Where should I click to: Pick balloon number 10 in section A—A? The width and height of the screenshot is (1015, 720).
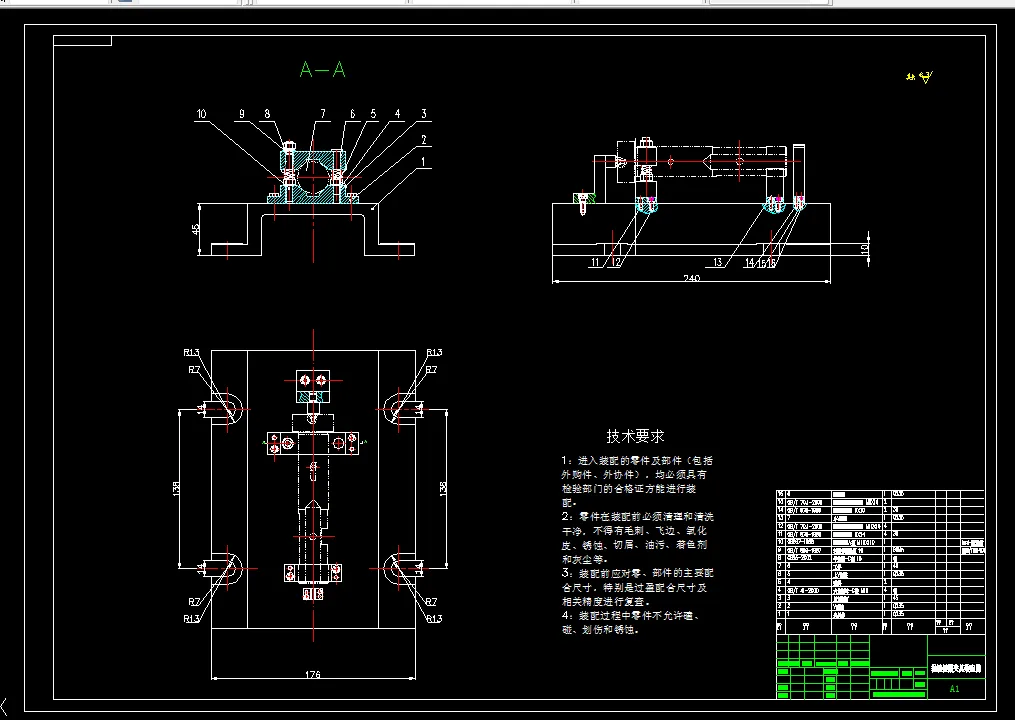tap(201, 114)
